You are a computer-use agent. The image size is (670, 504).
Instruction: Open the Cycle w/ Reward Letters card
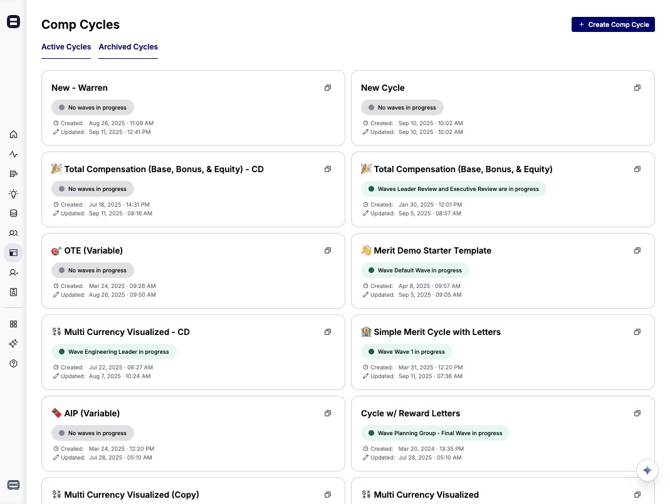coord(410,413)
